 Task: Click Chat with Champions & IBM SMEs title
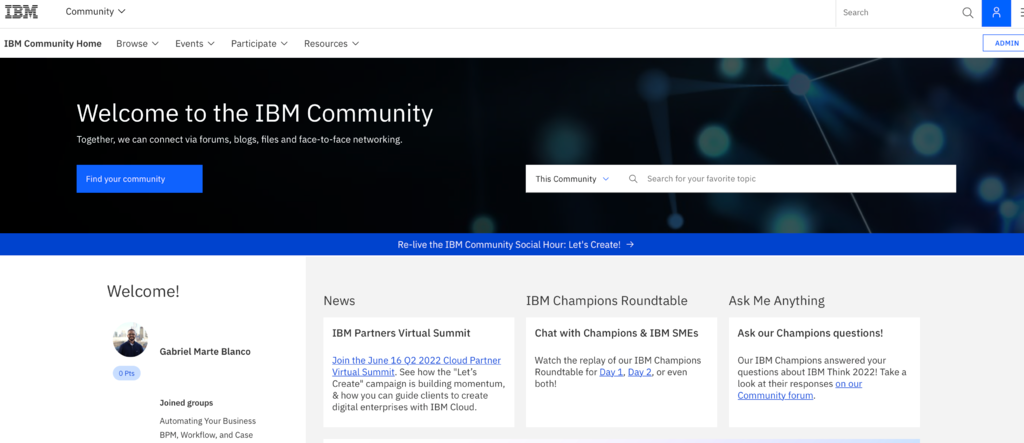pos(616,333)
